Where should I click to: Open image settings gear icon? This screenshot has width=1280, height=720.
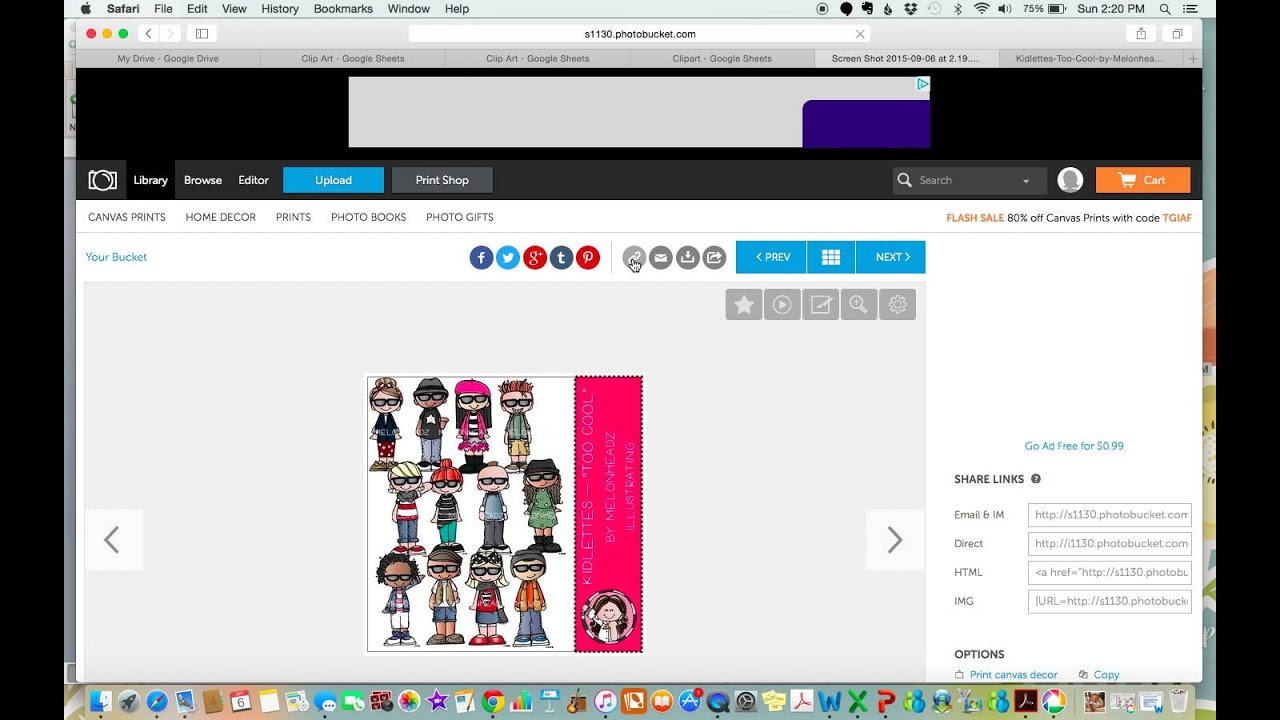897,305
